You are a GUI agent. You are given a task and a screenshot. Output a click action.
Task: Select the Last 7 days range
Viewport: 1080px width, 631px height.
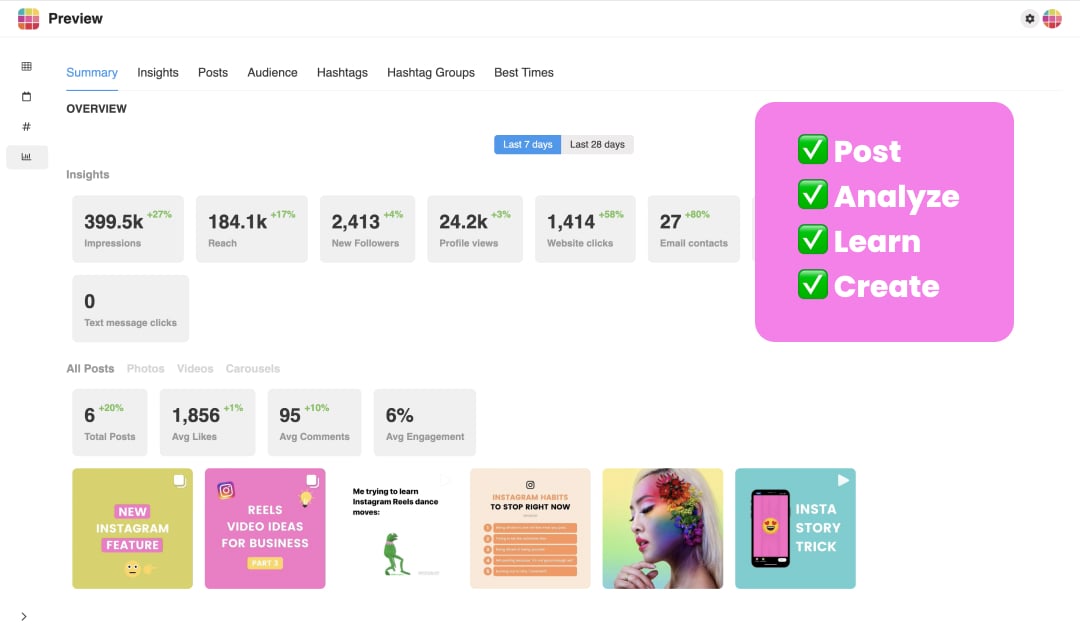528,145
